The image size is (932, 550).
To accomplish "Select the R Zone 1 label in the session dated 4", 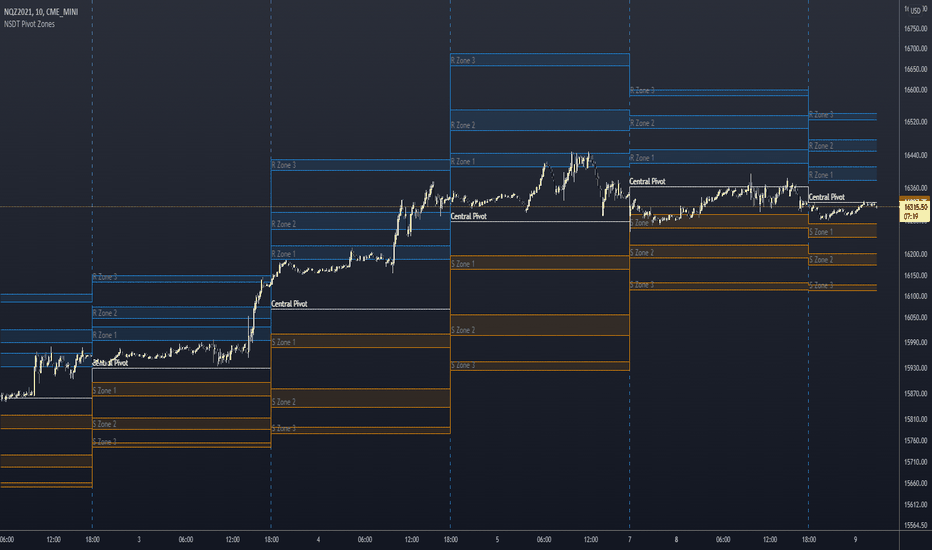I will click(284, 254).
